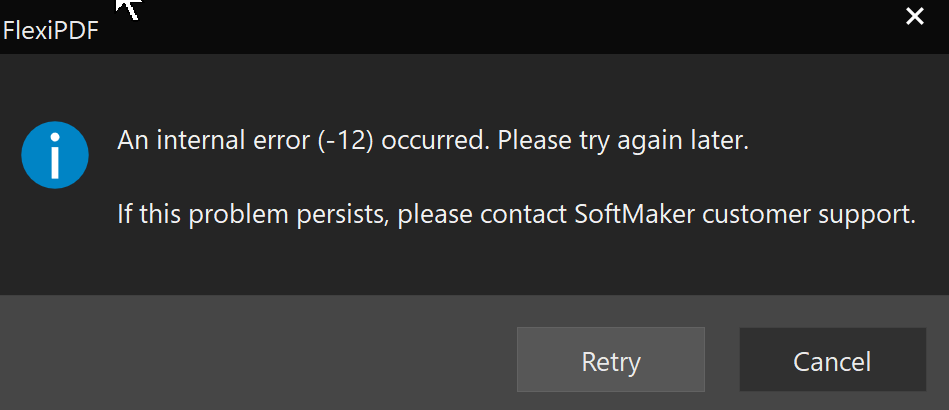Select the internal error message line
The height and width of the screenshot is (410, 949).
pos(433,141)
